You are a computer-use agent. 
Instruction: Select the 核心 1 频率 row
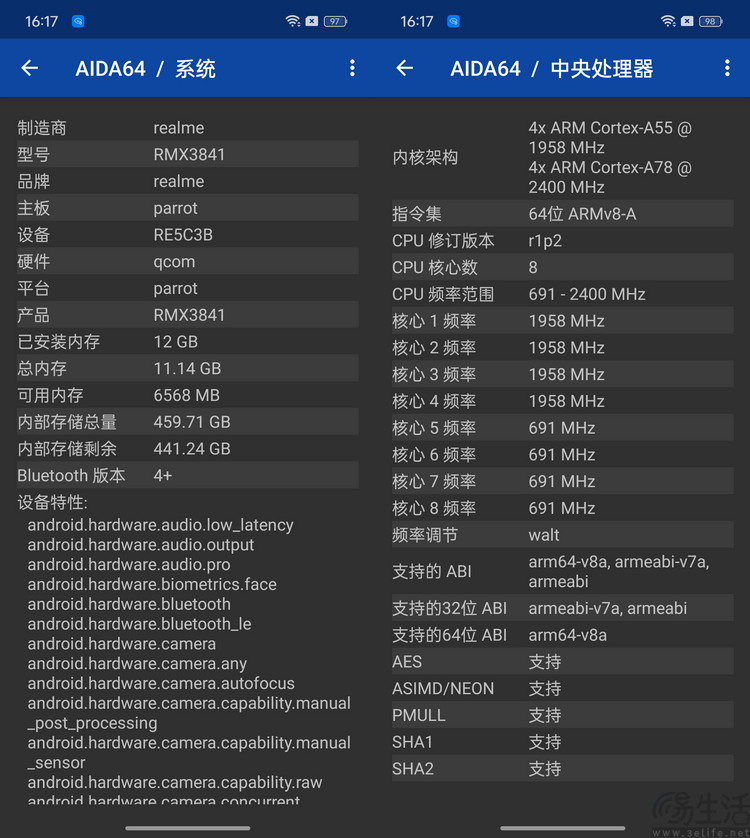563,320
